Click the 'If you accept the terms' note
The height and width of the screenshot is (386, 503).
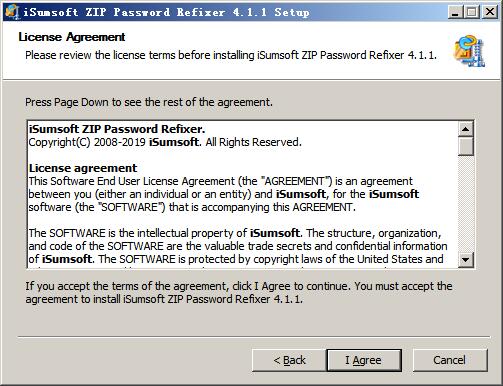tap(239, 293)
